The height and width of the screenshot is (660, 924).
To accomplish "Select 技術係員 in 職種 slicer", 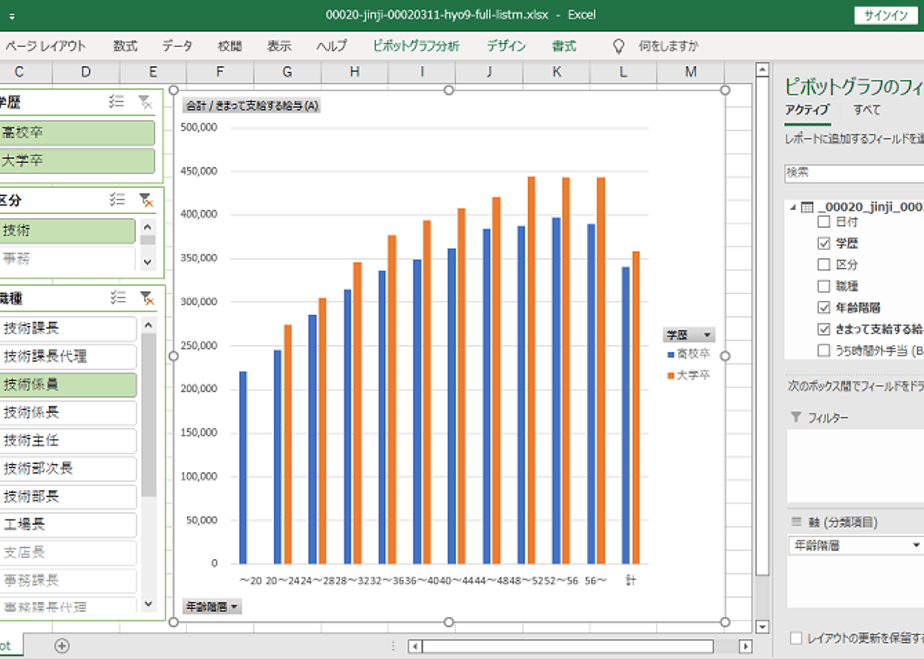I will 68,385.
